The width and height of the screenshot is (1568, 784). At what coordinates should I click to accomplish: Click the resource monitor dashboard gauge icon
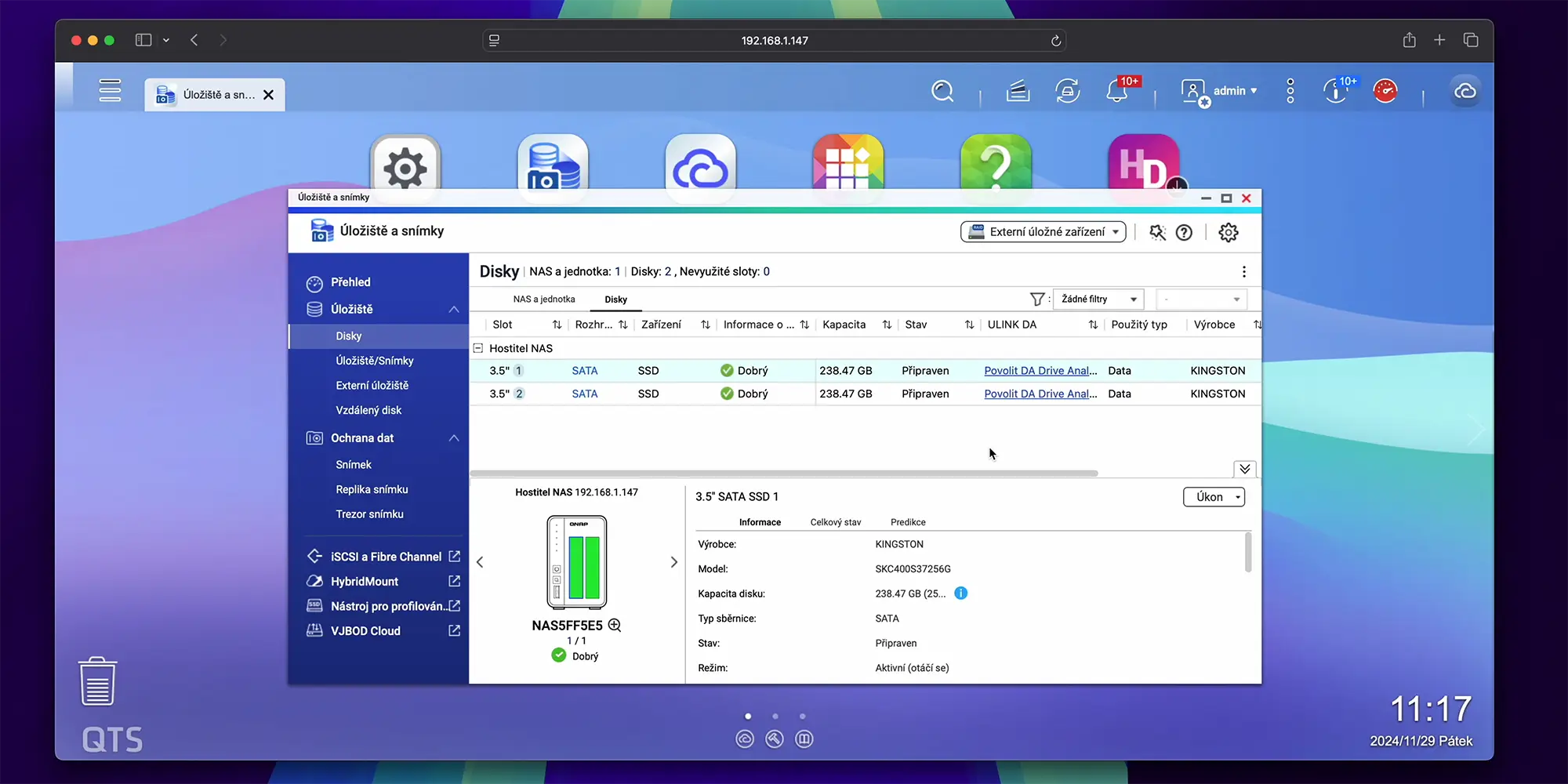1385,91
